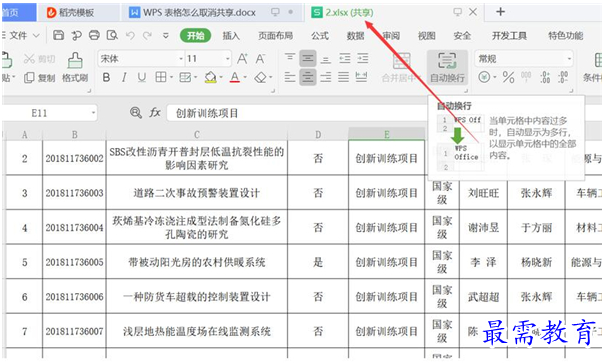Expand the 文件 menu chevron
The height and width of the screenshot is (364, 604).
36,35
